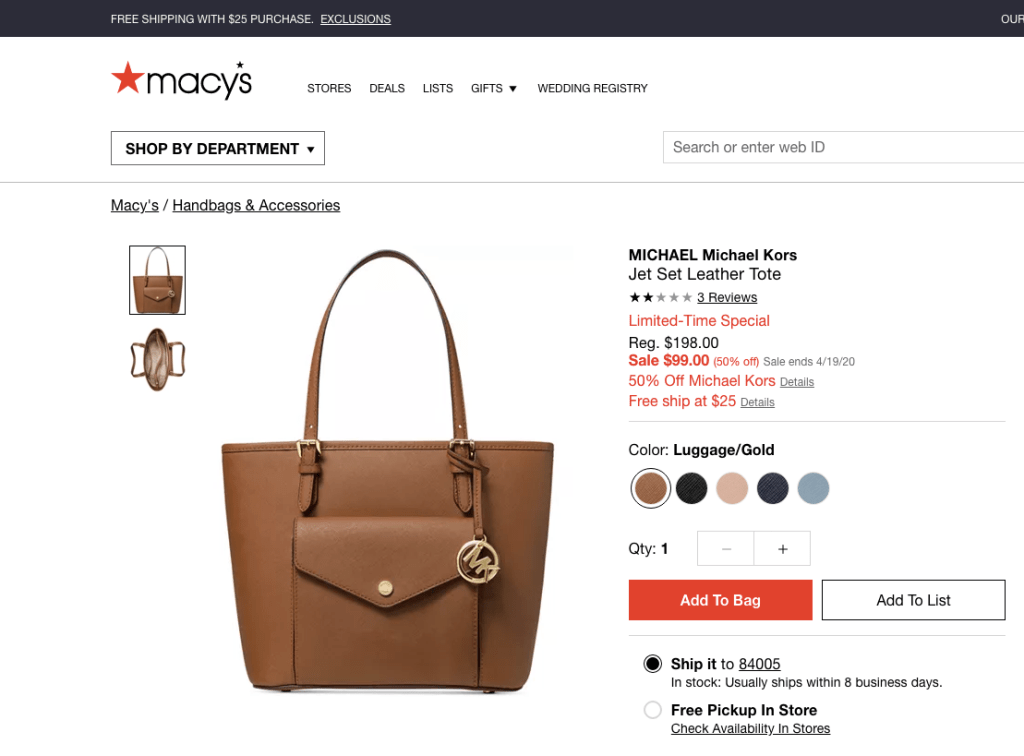Expand the Shop By Department dropdown
The image size is (1024, 756).
pyautogui.click(x=217, y=148)
